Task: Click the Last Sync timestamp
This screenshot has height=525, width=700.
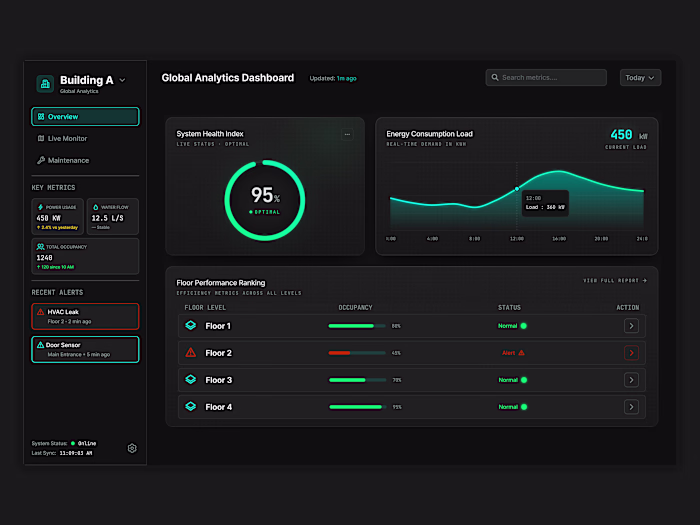Action: 76,453
